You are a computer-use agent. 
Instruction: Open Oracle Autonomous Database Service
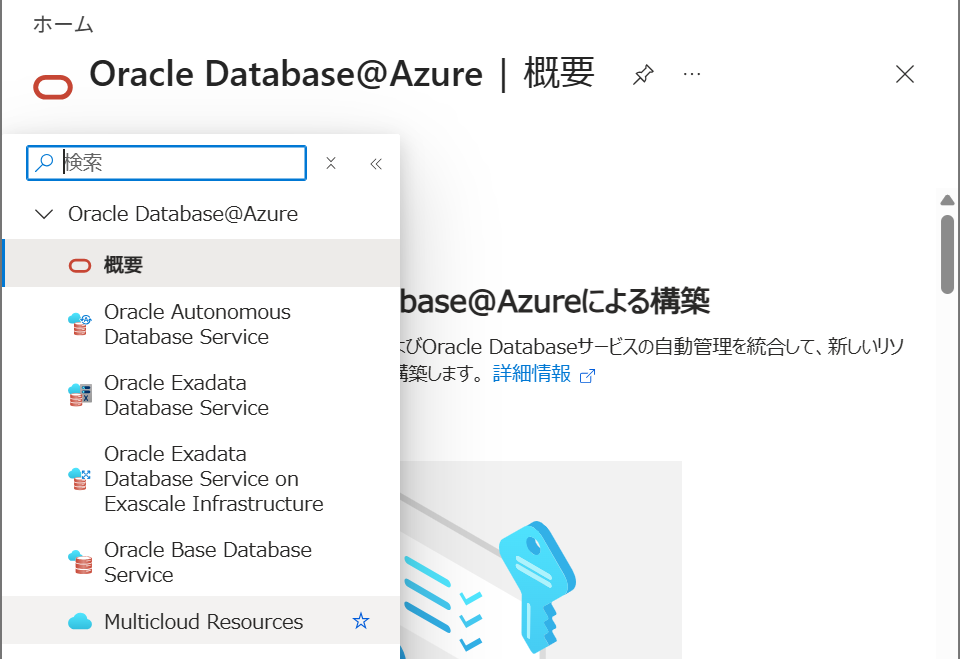pos(201,324)
